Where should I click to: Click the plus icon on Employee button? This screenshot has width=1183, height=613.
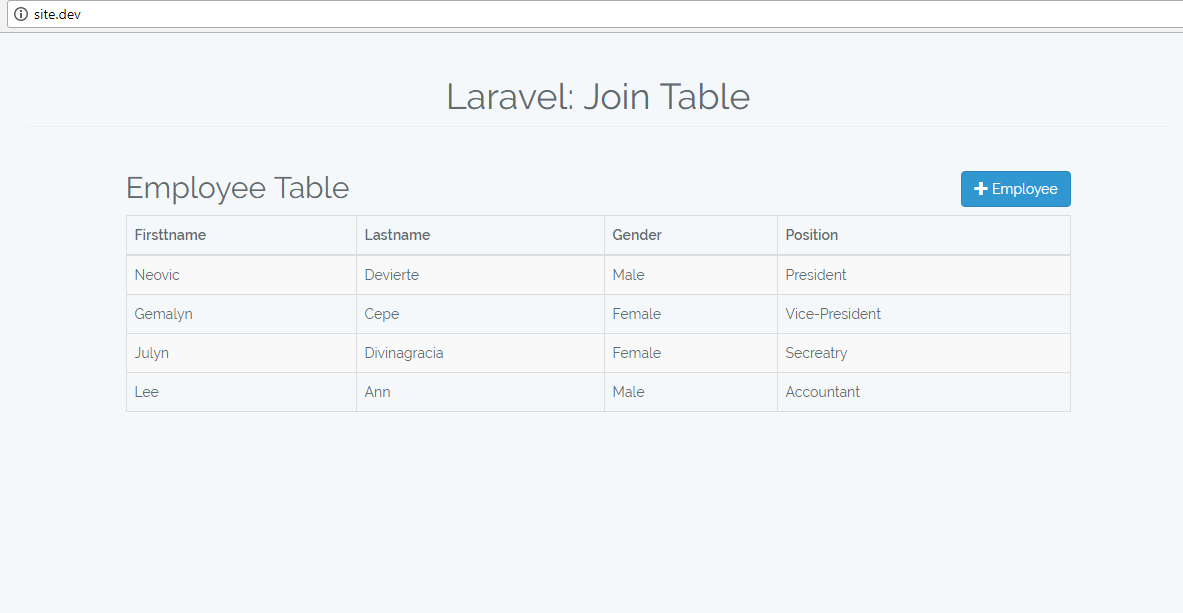point(981,189)
